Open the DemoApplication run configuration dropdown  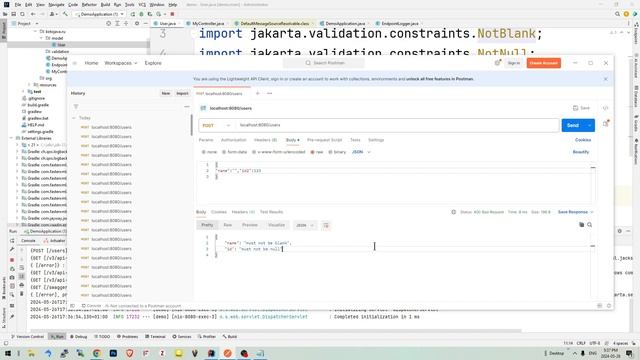[x=99, y=14]
